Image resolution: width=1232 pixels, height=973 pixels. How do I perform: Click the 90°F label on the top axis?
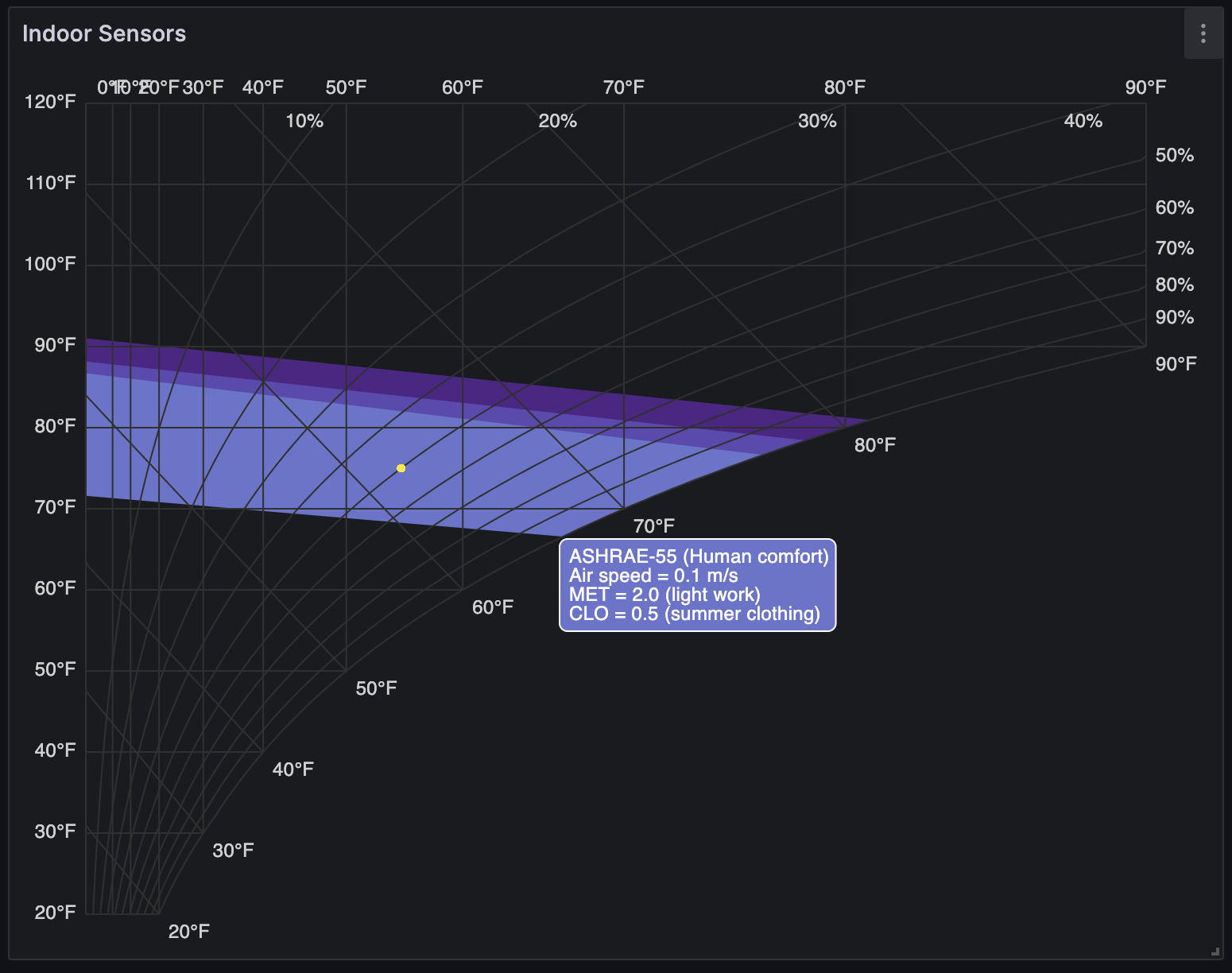[x=1145, y=87]
